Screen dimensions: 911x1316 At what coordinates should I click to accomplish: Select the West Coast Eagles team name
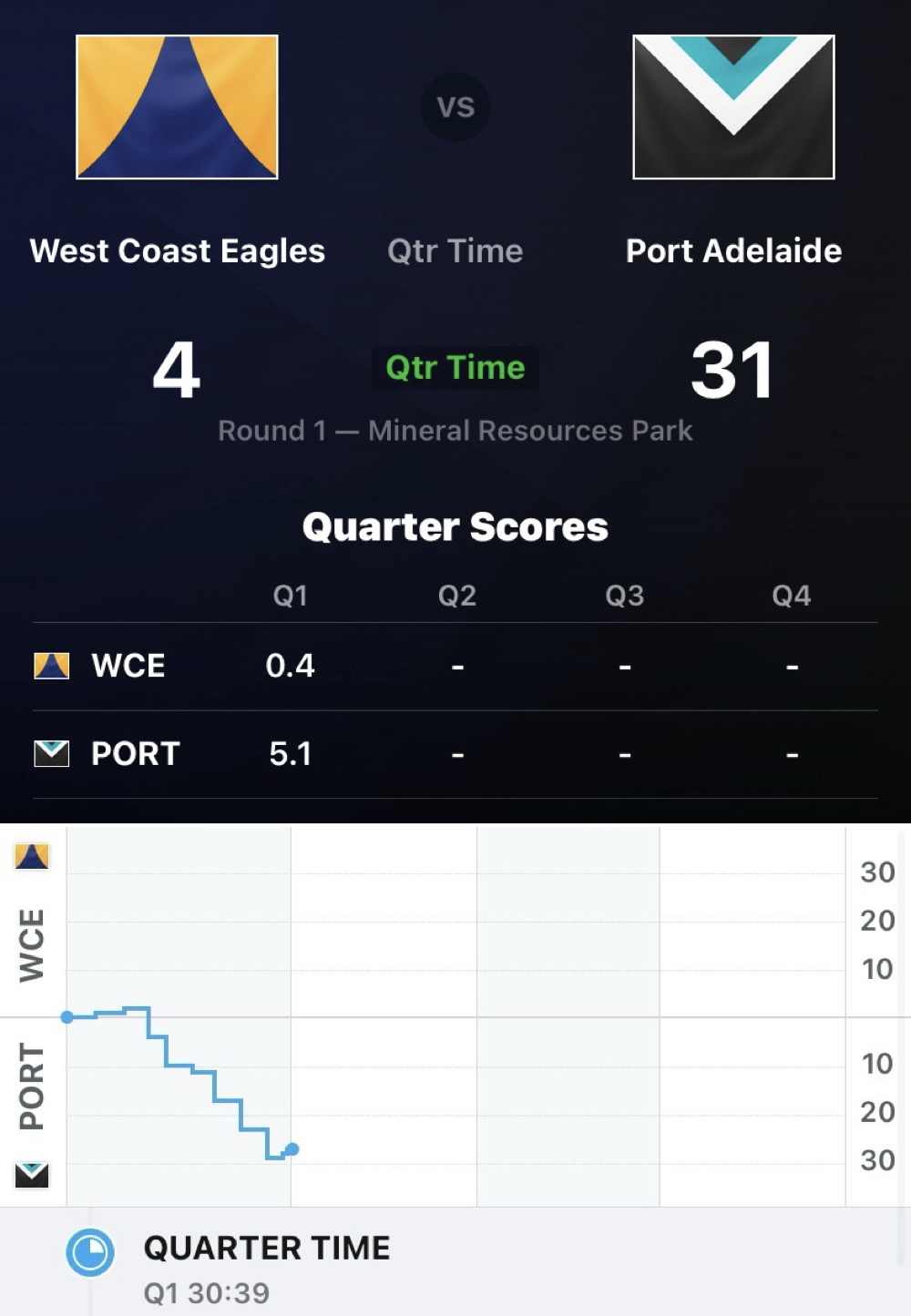177,250
